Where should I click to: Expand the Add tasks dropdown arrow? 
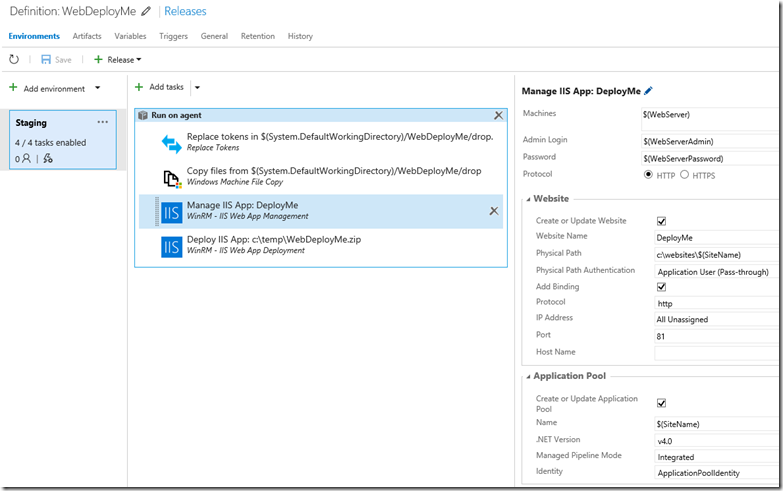197,88
